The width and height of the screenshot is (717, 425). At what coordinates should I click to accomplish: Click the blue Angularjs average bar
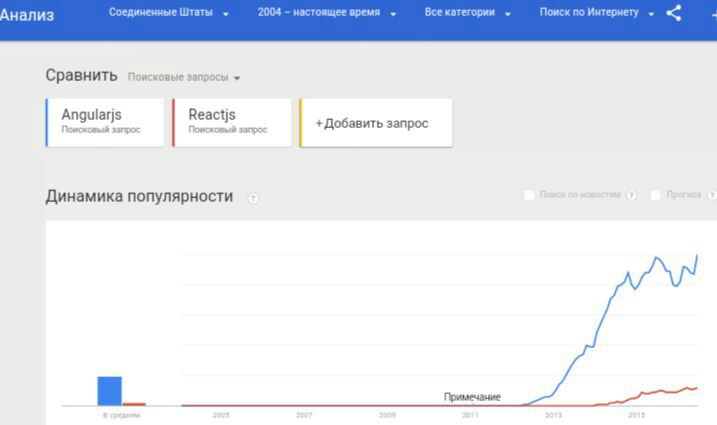[110, 391]
